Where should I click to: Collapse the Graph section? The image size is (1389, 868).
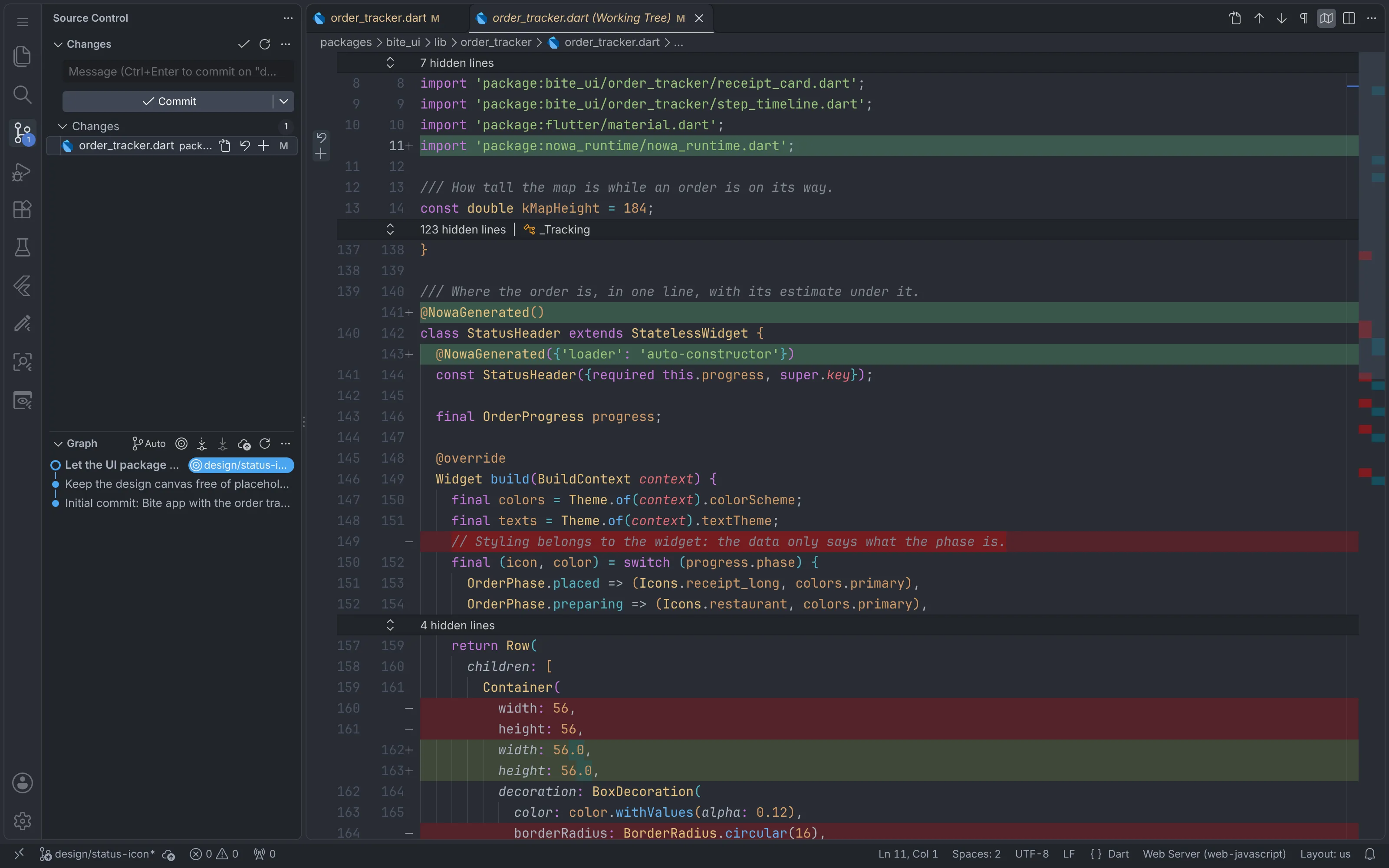coord(58,444)
